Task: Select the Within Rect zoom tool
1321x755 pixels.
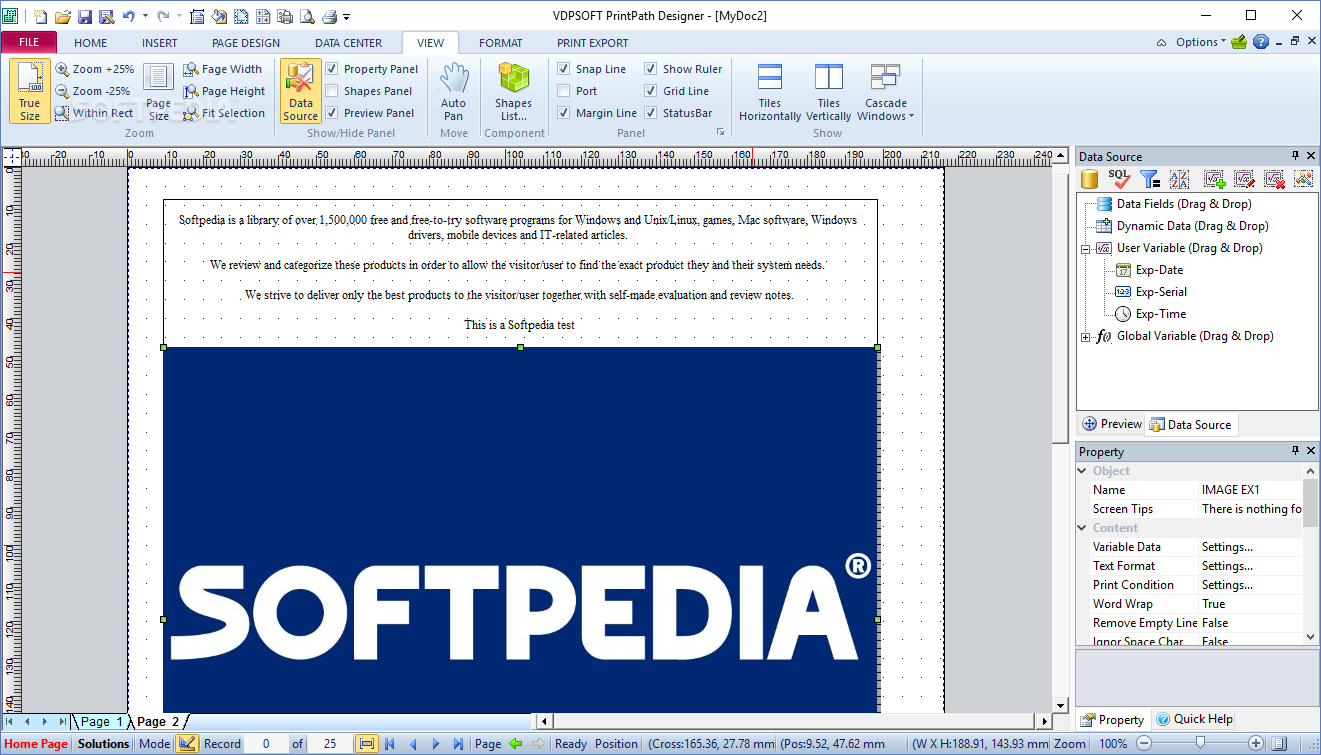Action: click(x=94, y=113)
